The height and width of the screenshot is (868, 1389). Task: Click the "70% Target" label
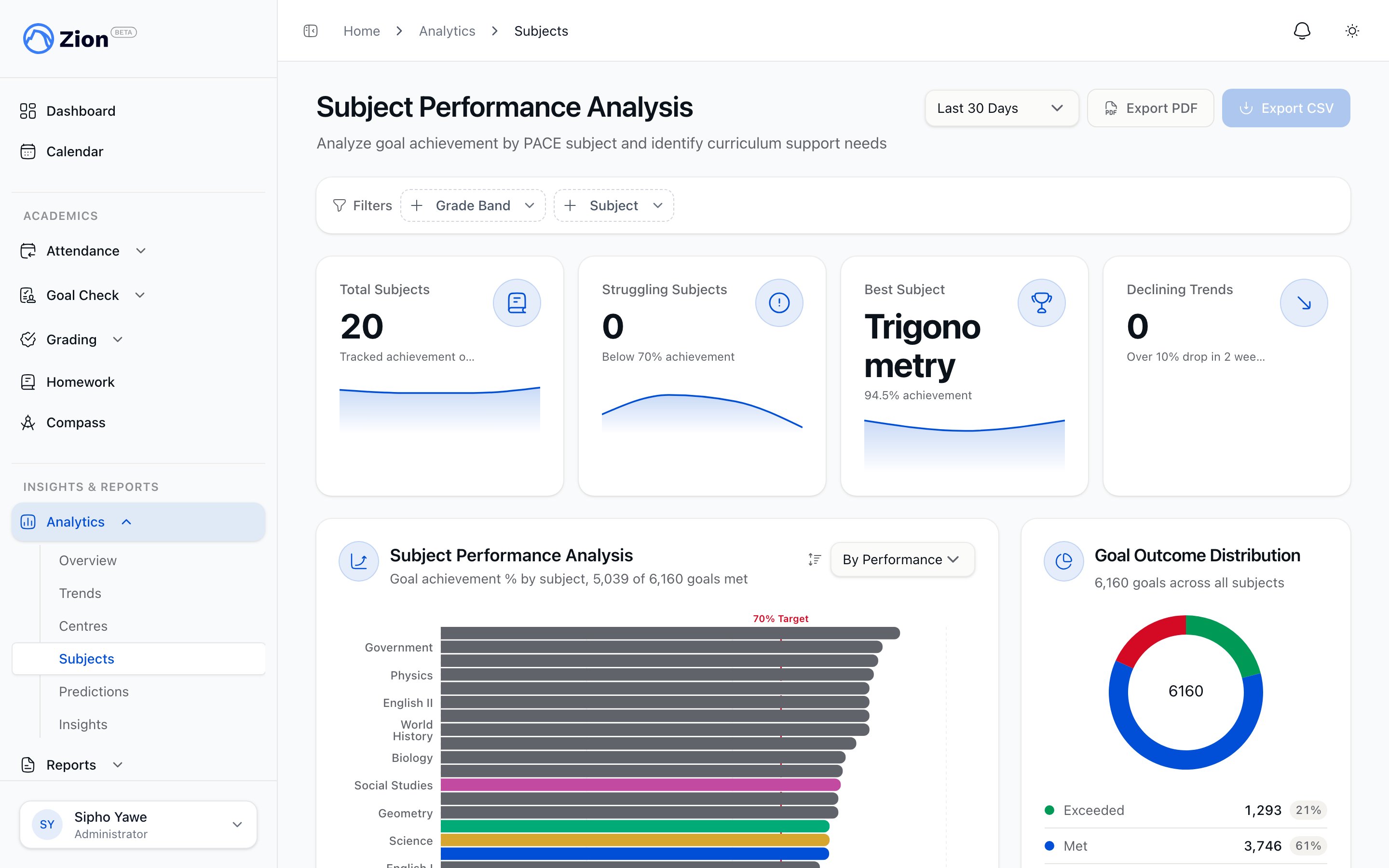[x=781, y=618]
